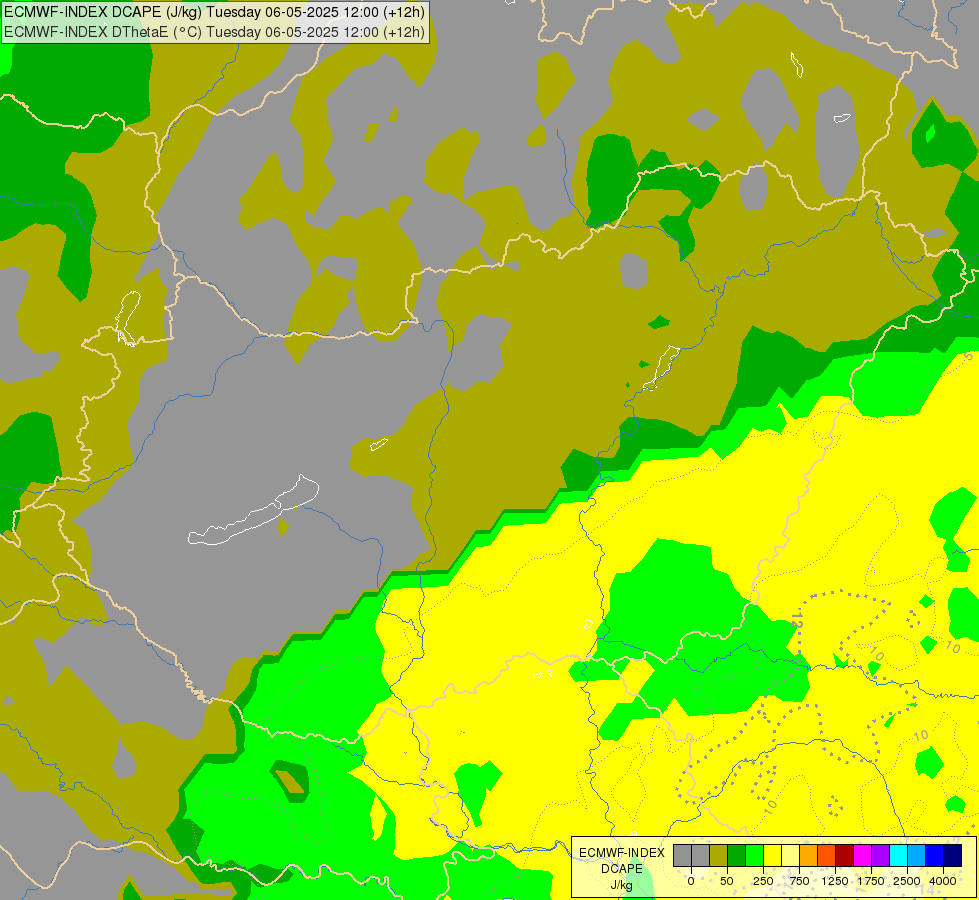Pick the light orange legend swatch
The image size is (979, 900).
(809, 856)
